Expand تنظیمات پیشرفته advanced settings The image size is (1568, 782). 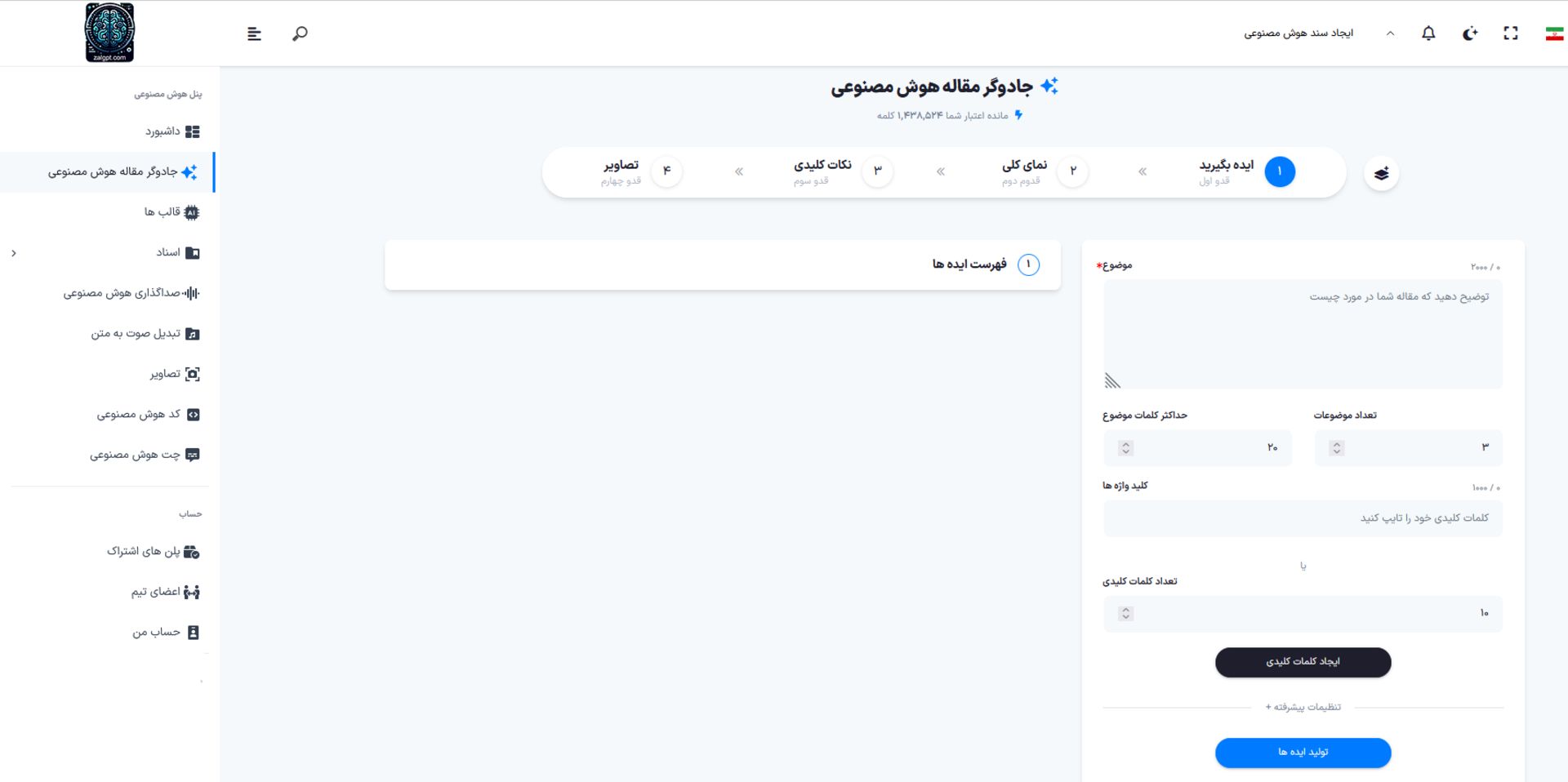pyautogui.click(x=1302, y=707)
